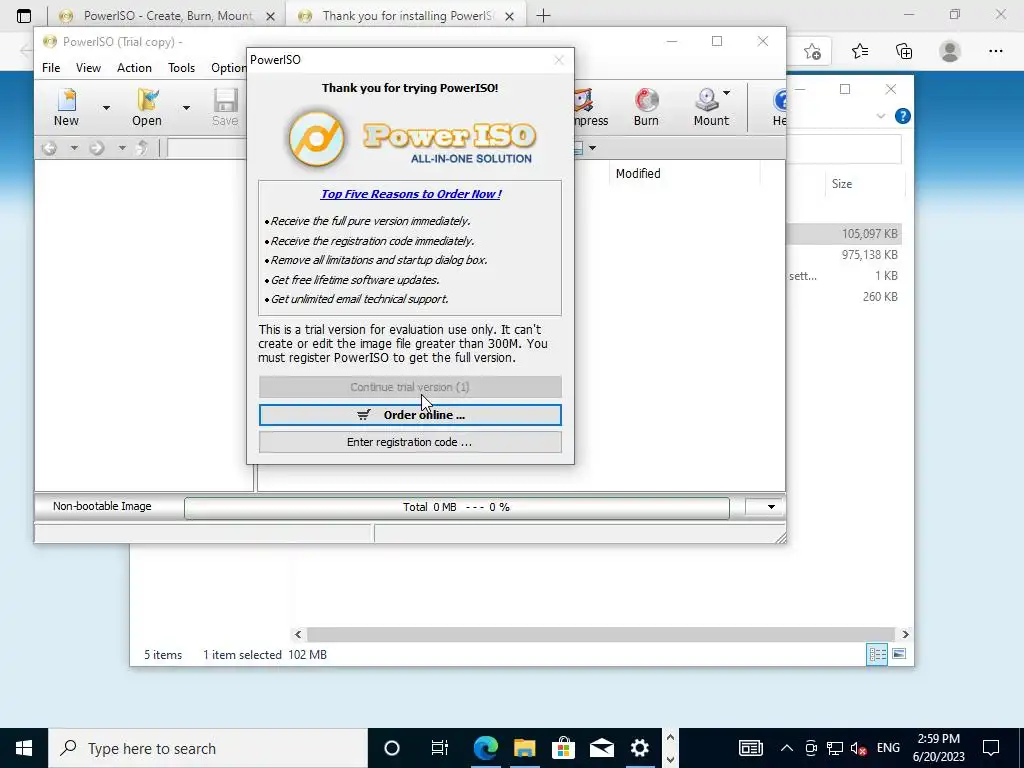The width and height of the screenshot is (1024, 768).
Task: Click Explorer horizontal scrollbar right arrow
Action: (905, 634)
